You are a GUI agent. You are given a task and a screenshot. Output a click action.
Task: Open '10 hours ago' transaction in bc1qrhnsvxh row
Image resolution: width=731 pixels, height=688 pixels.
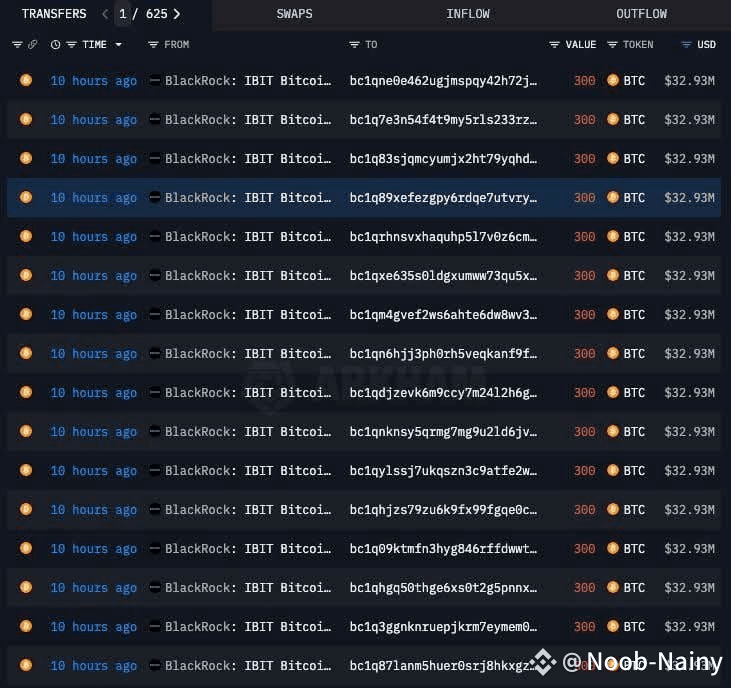pos(94,237)
